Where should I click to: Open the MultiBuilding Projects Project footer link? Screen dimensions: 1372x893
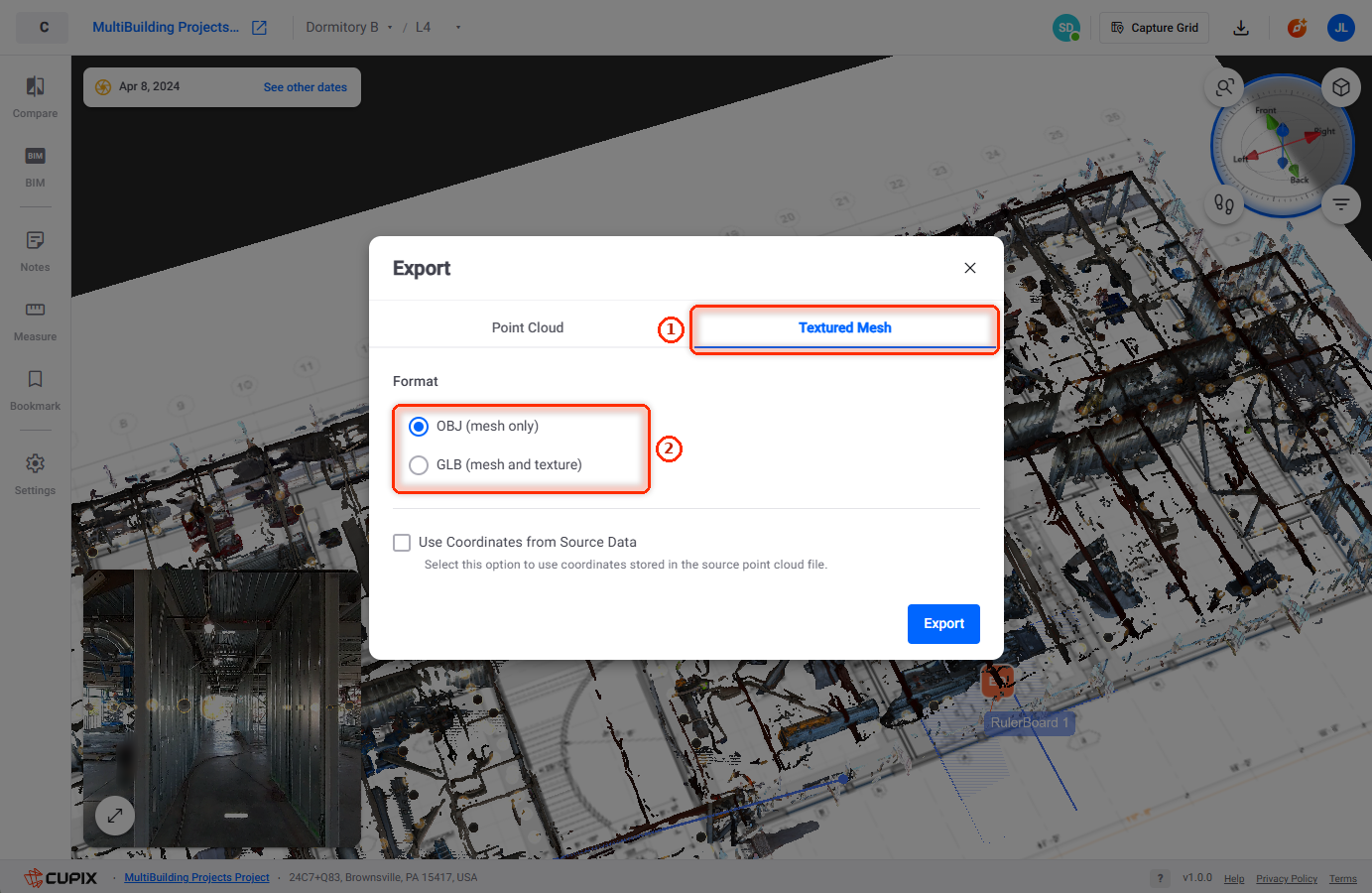(x=196, y=878)
